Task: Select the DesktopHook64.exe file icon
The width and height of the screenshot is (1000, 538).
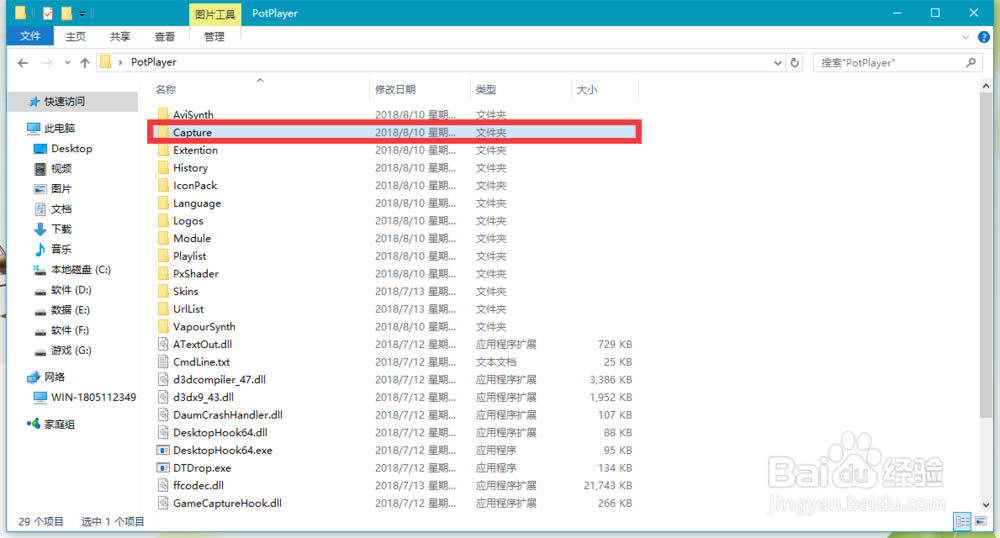Action: 164,450
